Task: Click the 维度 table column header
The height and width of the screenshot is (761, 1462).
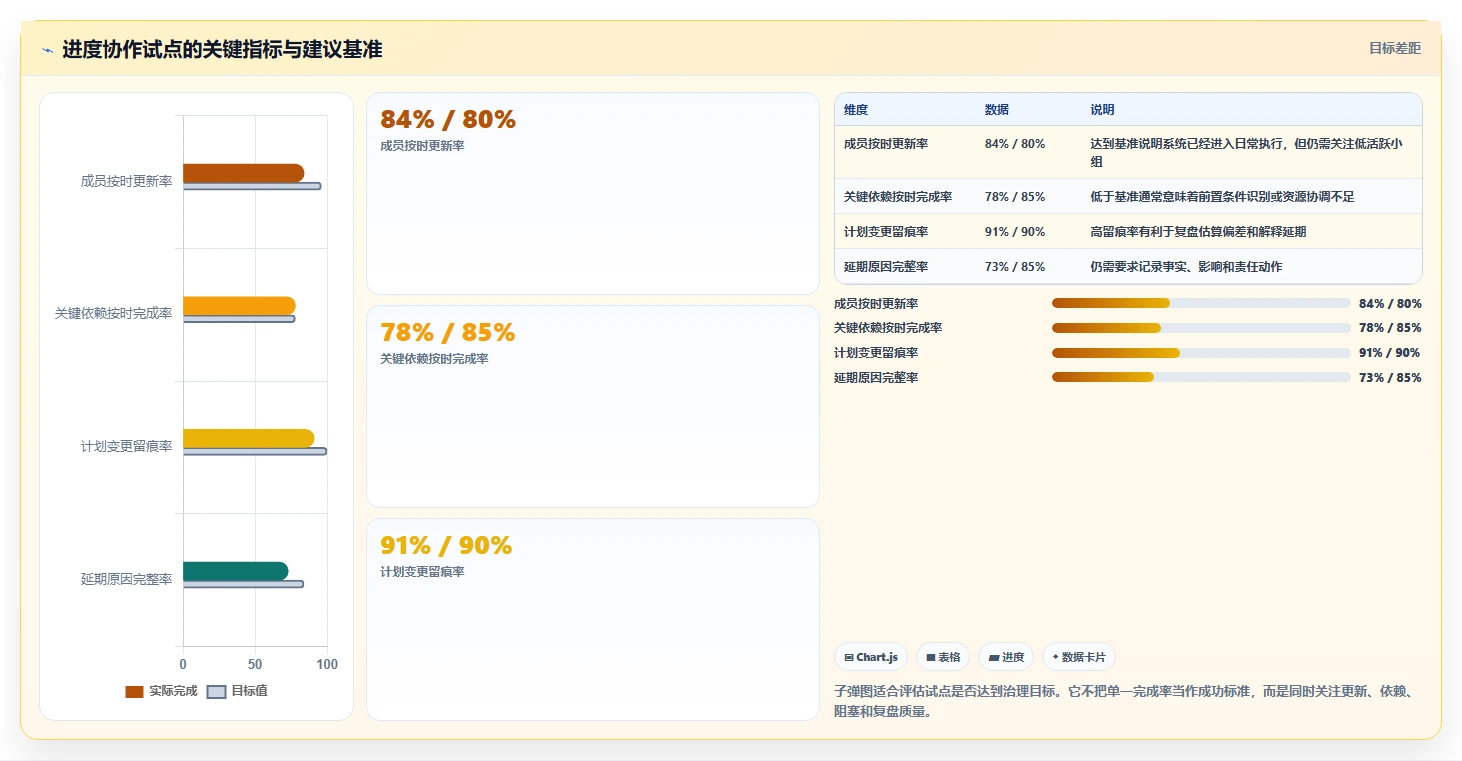Action: (856, 110)
